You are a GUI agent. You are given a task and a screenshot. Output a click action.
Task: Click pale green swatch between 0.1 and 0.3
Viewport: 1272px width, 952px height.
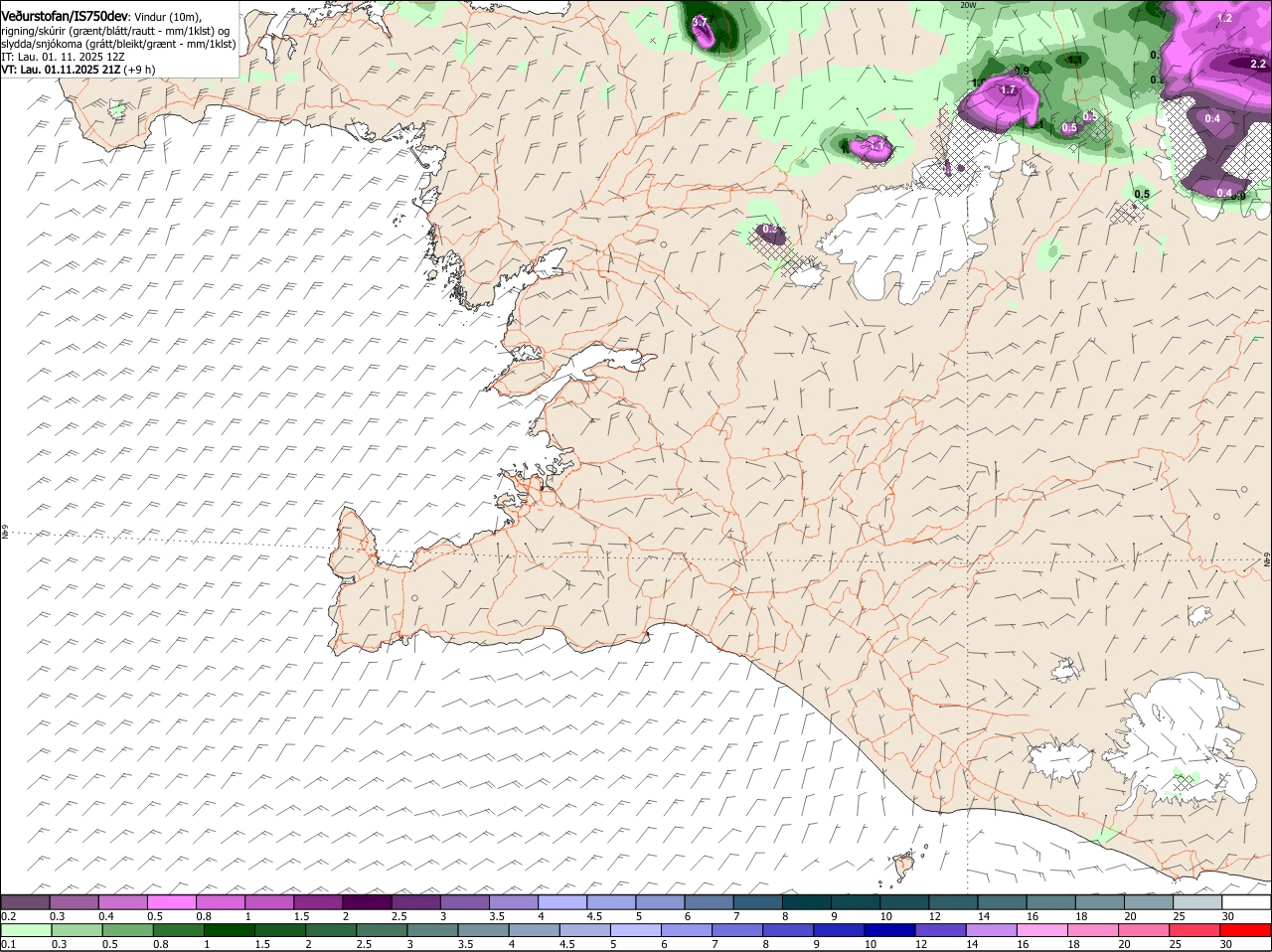26,930
